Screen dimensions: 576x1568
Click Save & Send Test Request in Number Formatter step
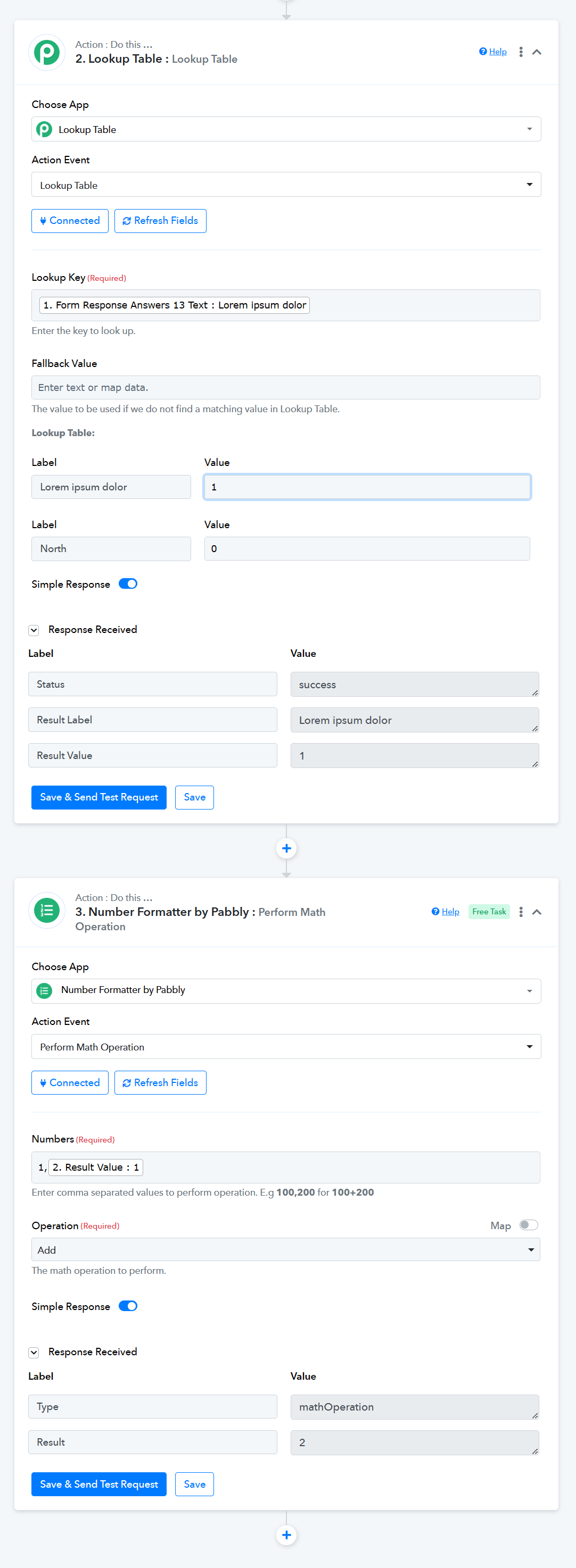point(98,1484)
